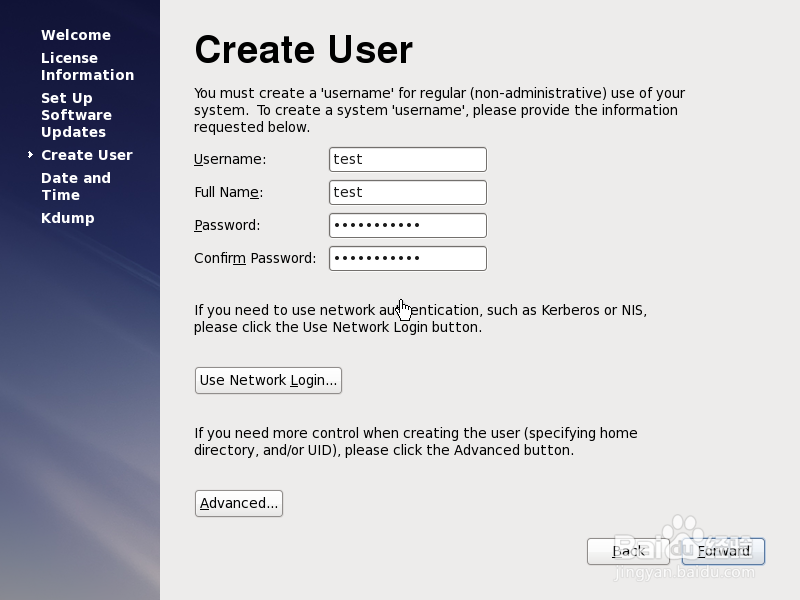The width and height of the screenshot is (800, 600).
Task: Click the Confirm Password: label
Action: (255, 258)
